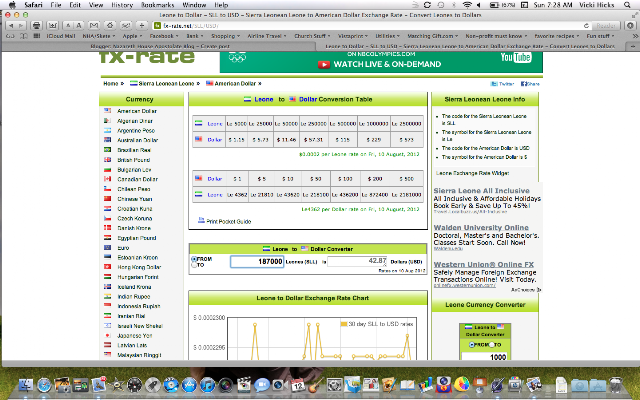Screen dimensions: 640x400
Task: Open the Calendar icon in the Dock
Action: [x=298, y=385]
